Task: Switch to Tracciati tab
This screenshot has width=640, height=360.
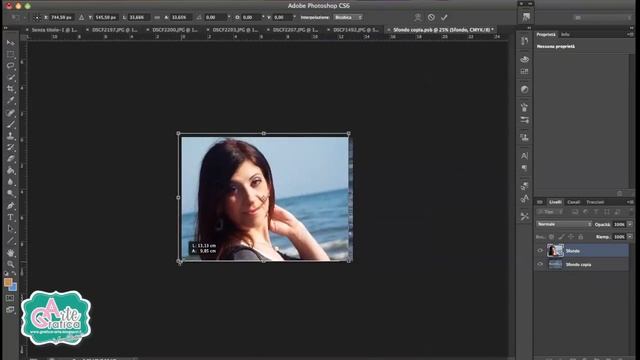Action: (x=595, y=202)
